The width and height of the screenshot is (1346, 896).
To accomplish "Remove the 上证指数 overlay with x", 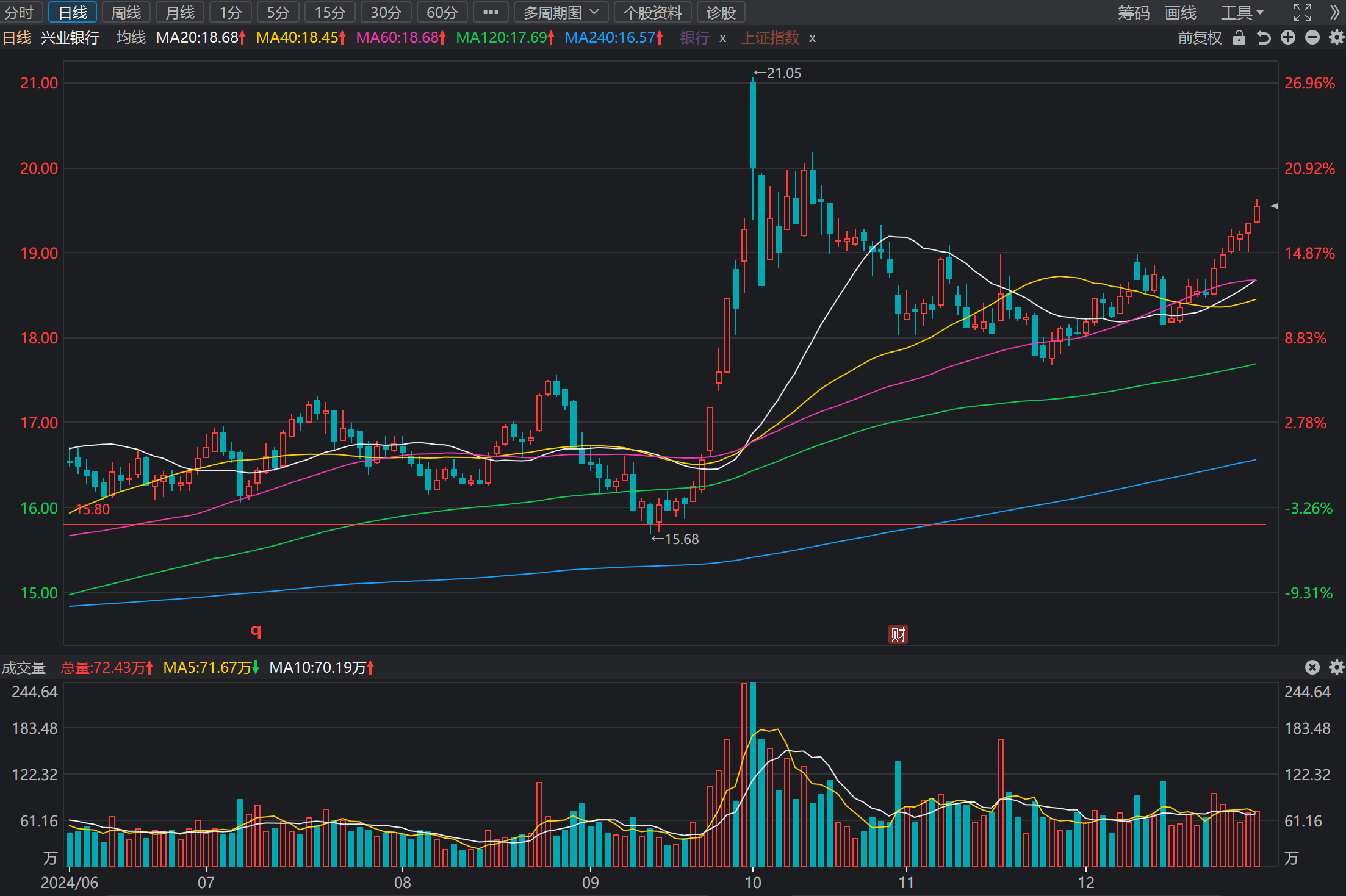I will coord(812,38).
